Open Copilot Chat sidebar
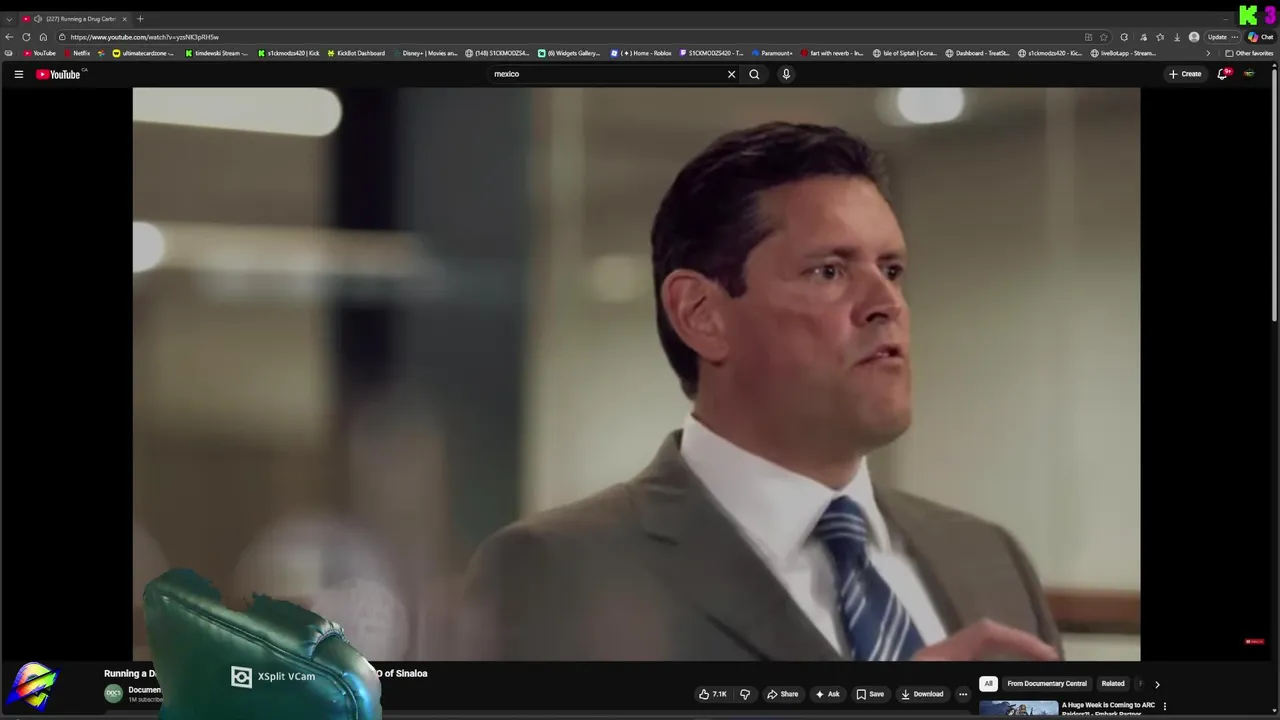This screenshot has height=720, width=1280. (x=1260, y=37)
